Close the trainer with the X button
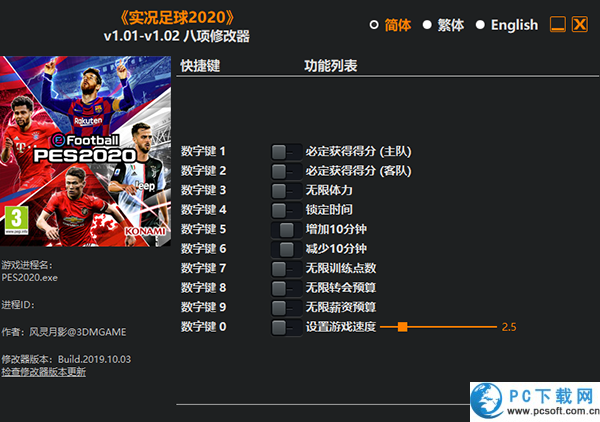This screenshot has height=422, width=600. (580, 24)
